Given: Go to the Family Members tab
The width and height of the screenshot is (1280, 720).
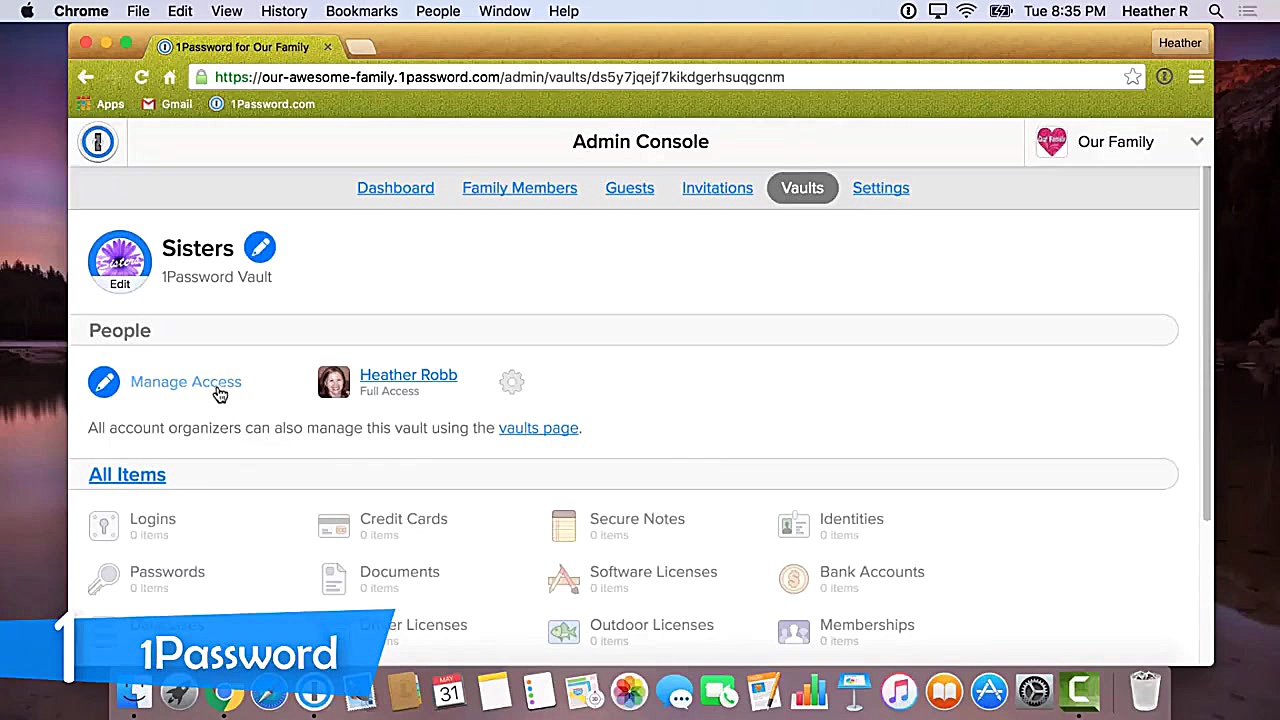Looking at the screenshot, I should (519, 188).
